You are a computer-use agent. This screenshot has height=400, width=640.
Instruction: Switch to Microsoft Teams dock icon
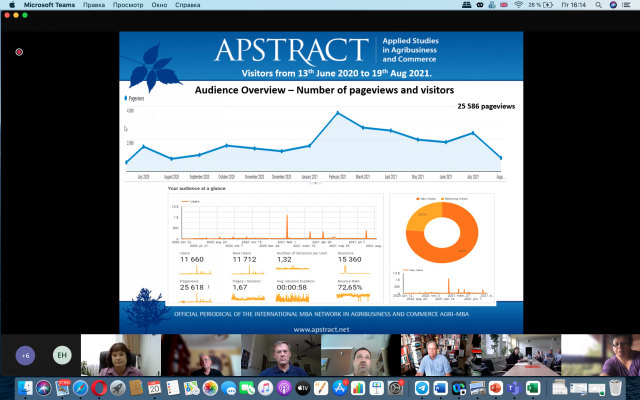514,388
